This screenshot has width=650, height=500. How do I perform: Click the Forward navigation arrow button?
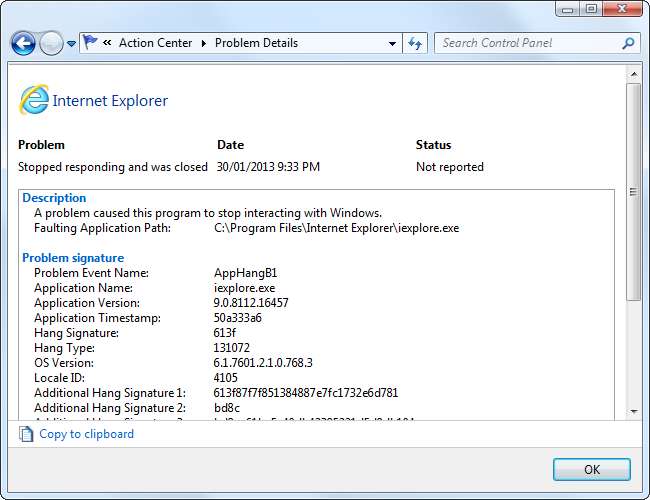[x=51, y=43]
